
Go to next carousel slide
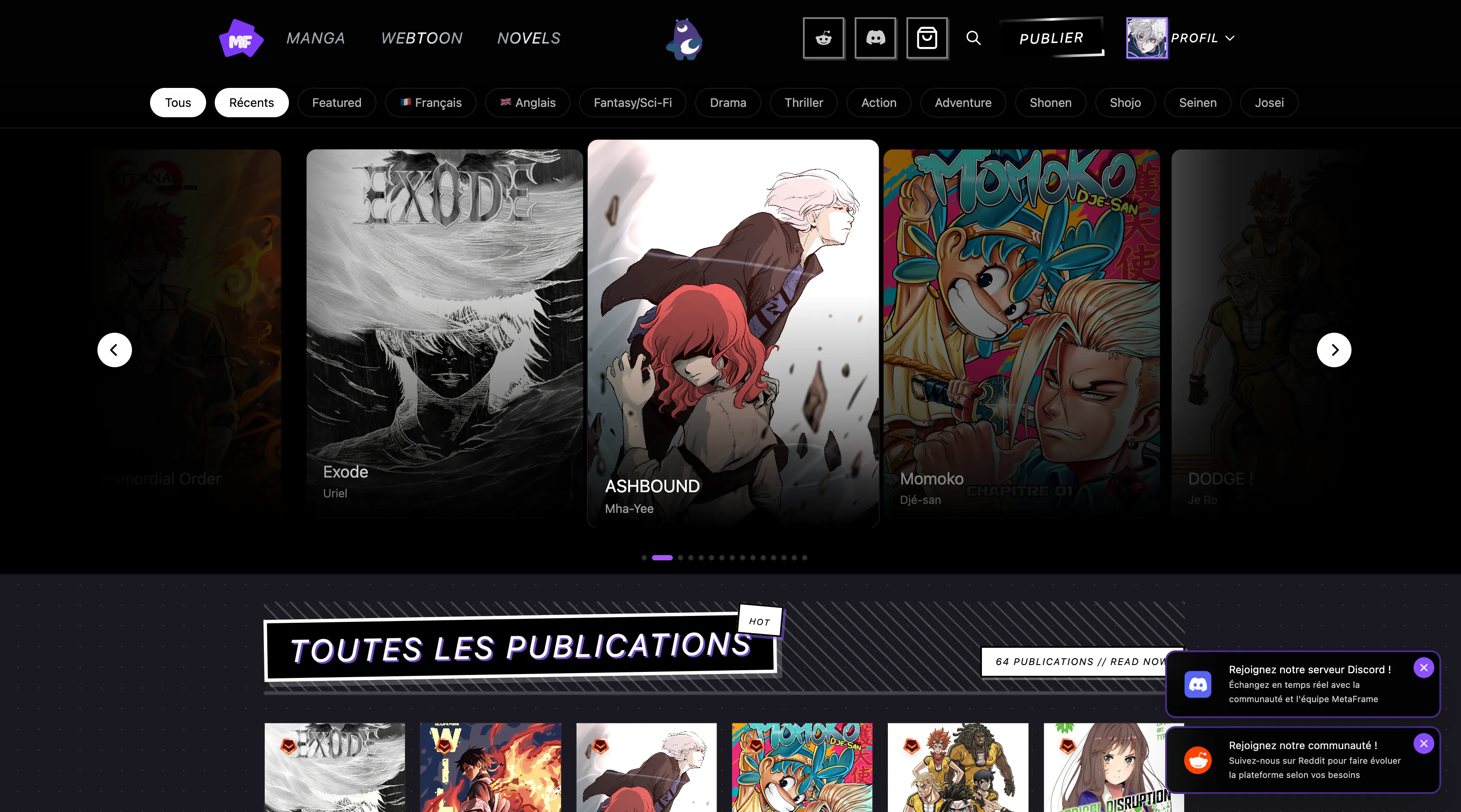click(x=1334, y=350)
